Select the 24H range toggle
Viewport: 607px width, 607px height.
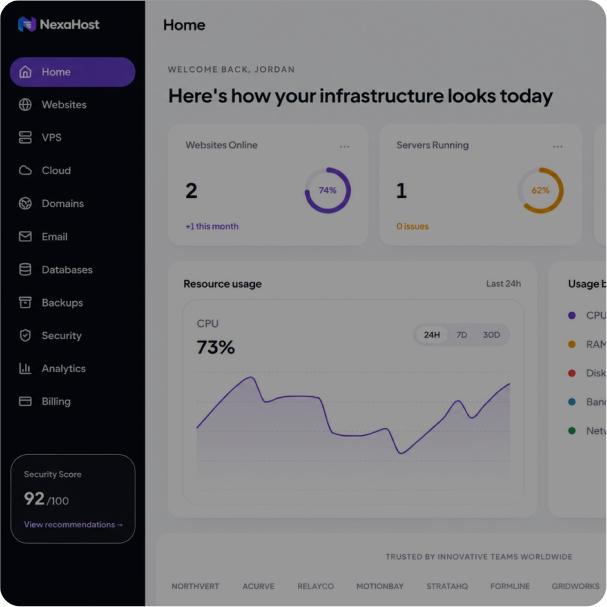tap(432, 335)
